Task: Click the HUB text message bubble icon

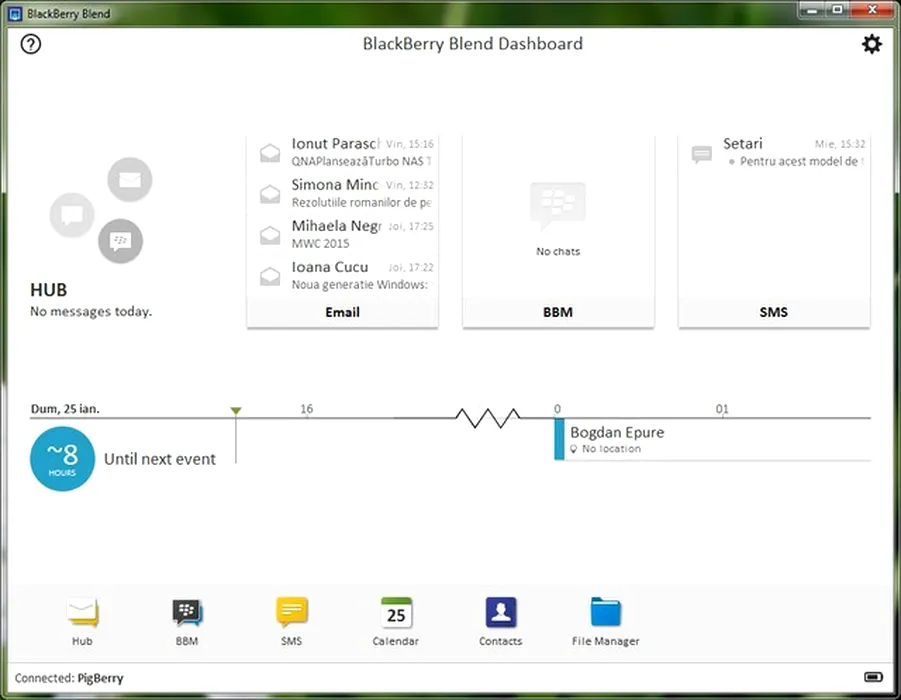Action: [x=72, y=215]
